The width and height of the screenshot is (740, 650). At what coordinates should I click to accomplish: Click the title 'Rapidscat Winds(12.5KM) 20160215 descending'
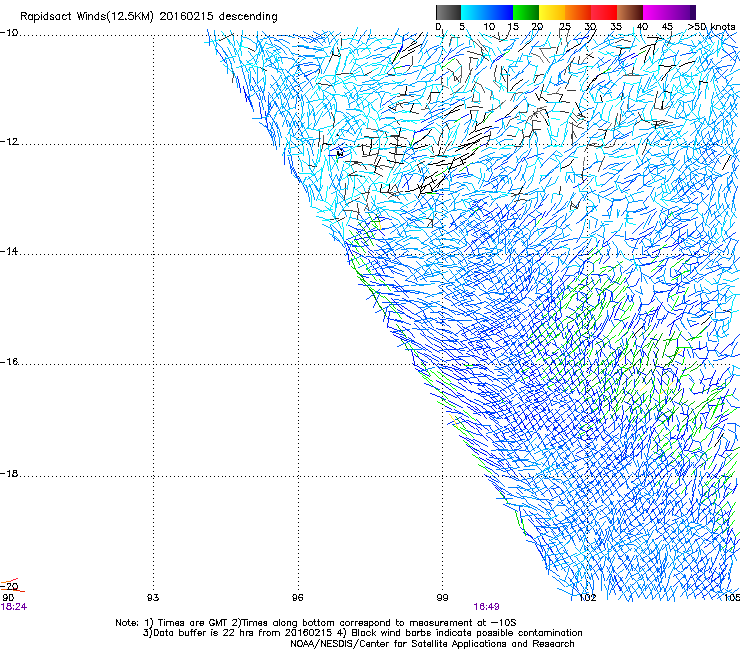tap(149, 17)
